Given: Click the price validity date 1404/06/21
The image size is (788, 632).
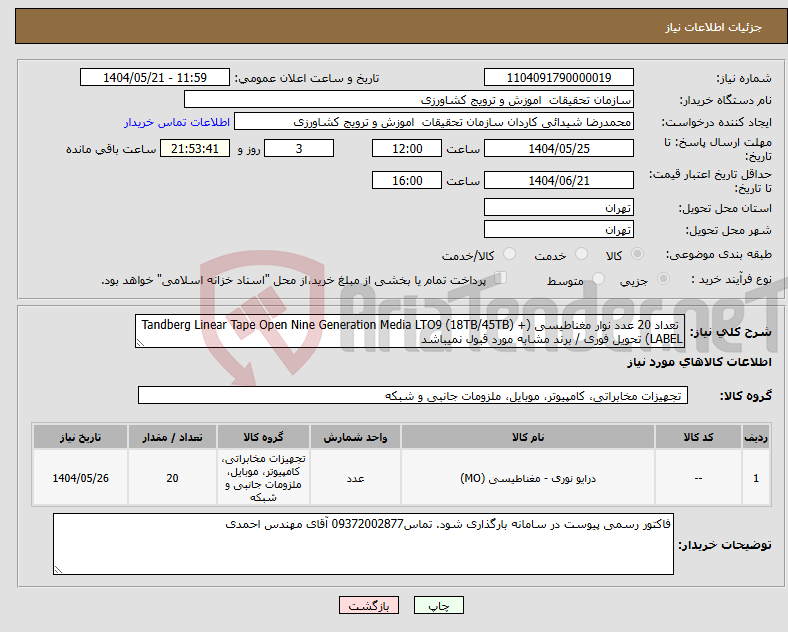Looking at the screenshot, I should click(558, 180).
